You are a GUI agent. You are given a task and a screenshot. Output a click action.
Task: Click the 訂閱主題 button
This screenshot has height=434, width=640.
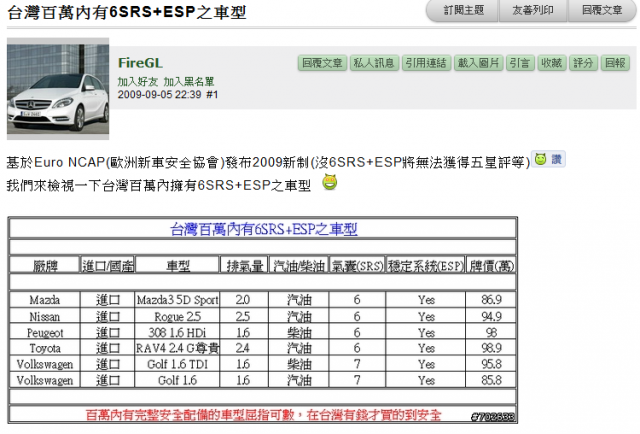click(x=462, y=10)
